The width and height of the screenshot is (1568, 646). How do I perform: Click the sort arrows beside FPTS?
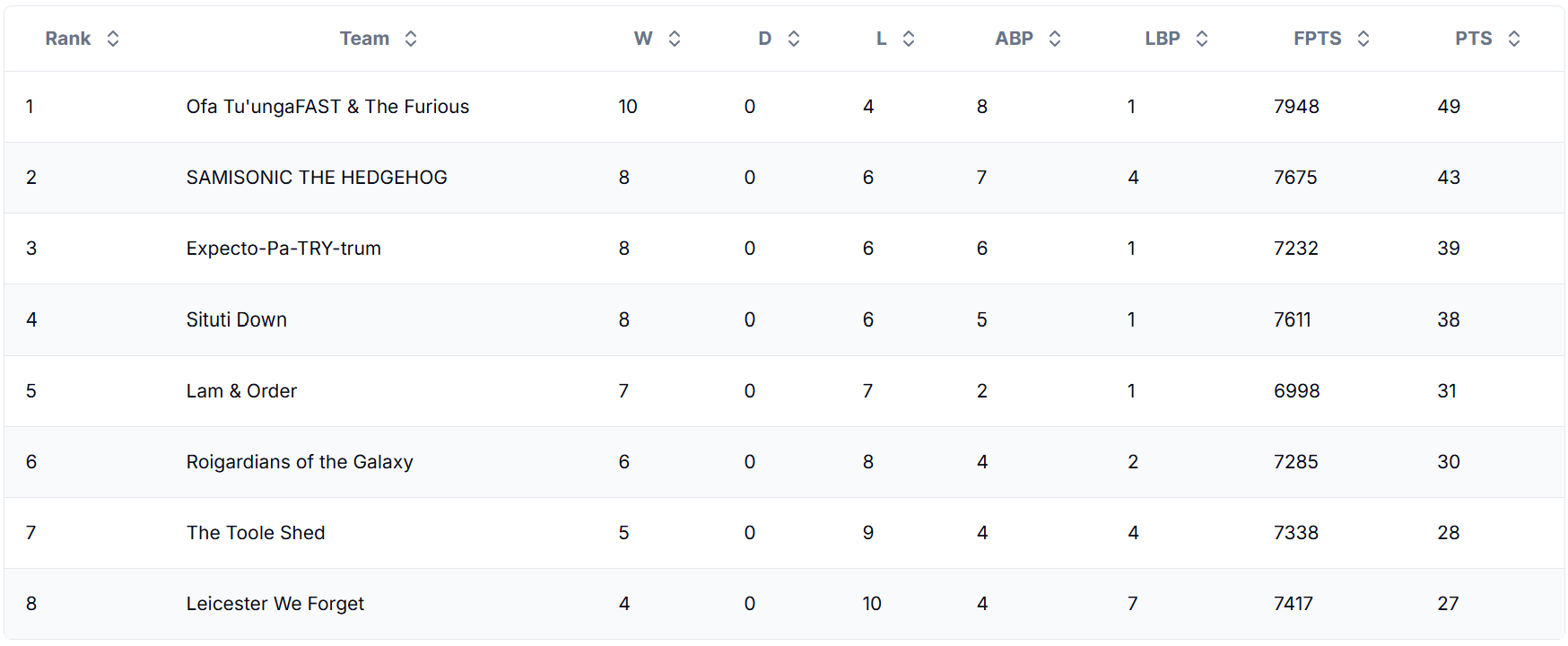(1363, 39)
